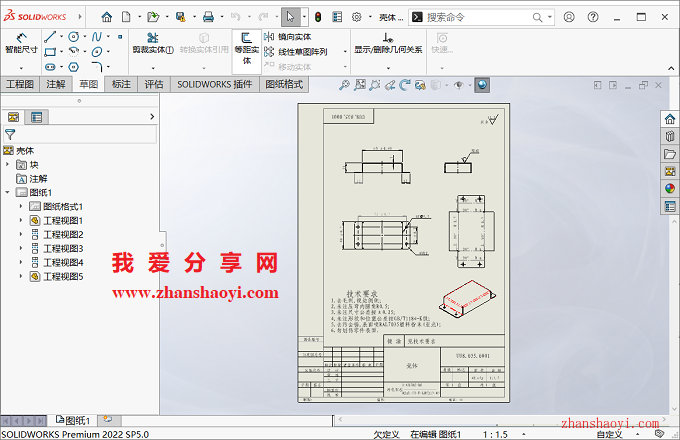Expand the 工程视图1 tree node
Image resolution: width=680 pixels, height=440 pixels.
[x=20, y=221]
